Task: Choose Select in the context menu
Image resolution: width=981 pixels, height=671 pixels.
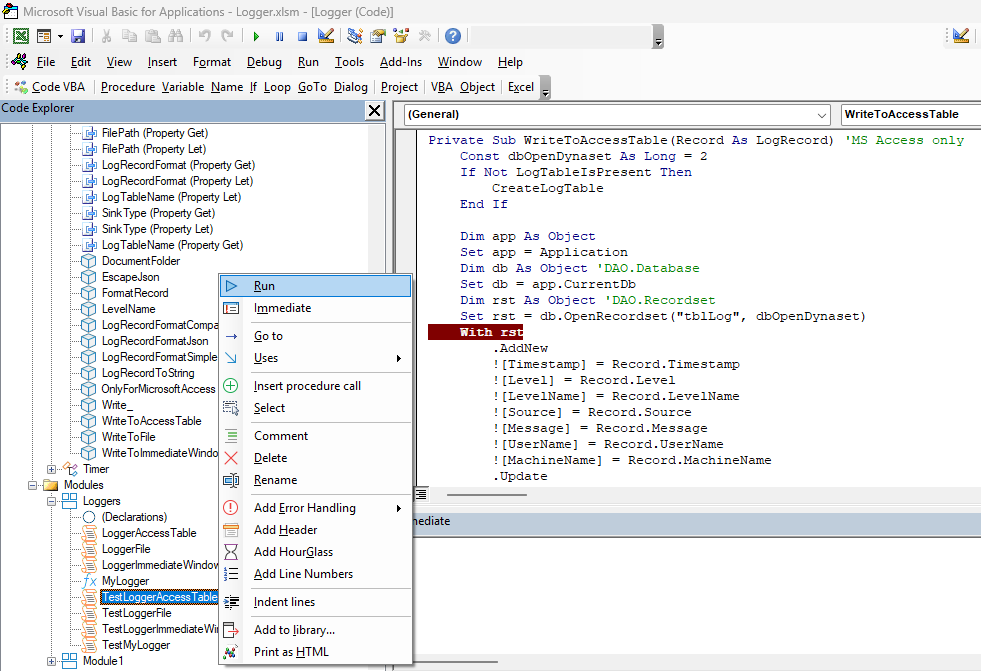Action: click(x=316, y=408)
